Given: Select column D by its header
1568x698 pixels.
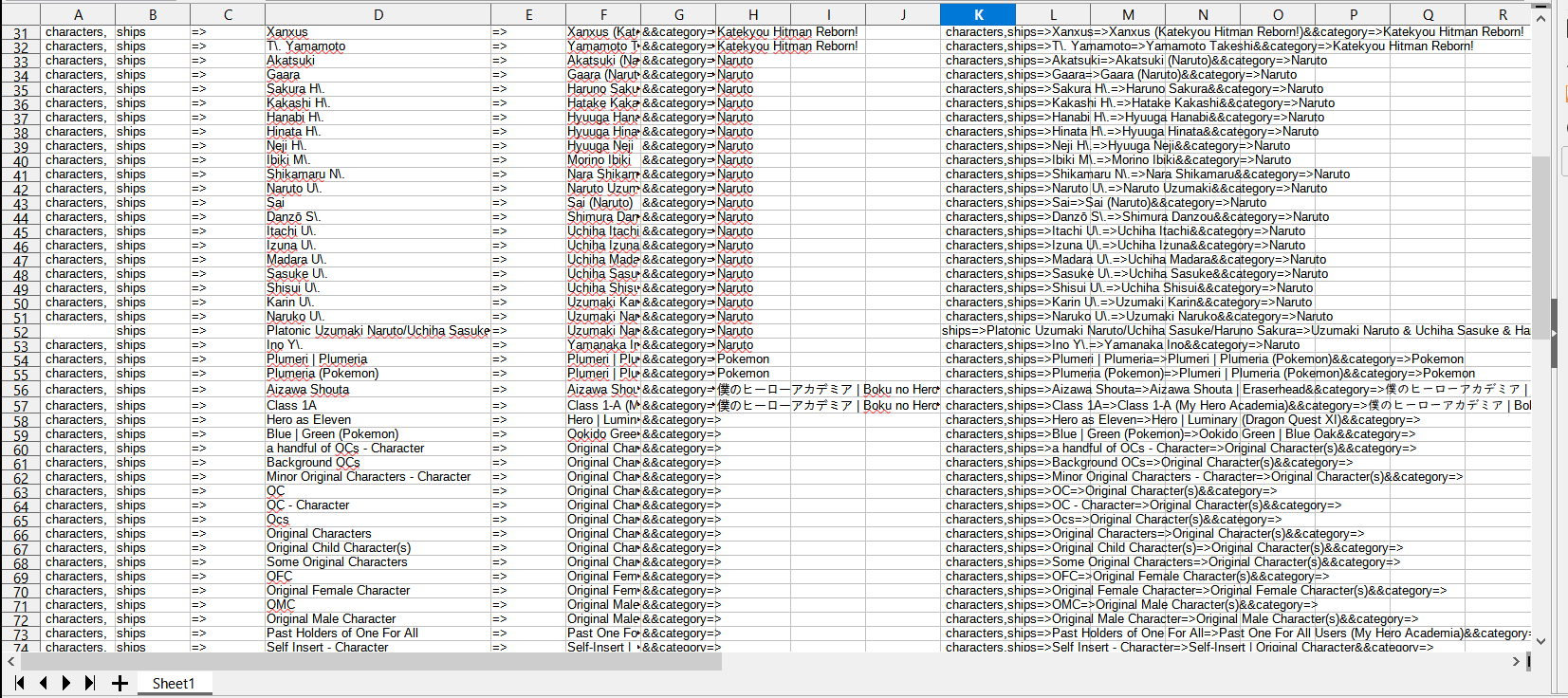Looking at the screenshot, I should [x=378, y=14].
